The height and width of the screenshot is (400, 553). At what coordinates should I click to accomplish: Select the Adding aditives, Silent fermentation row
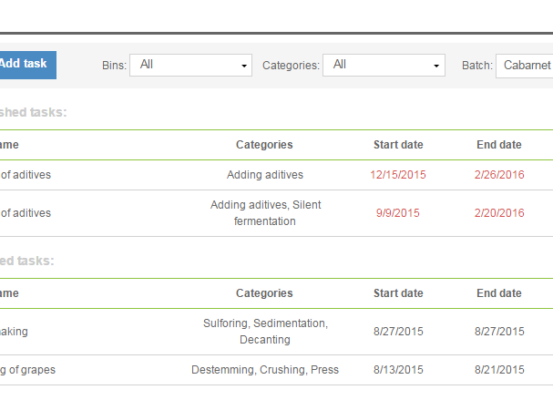click(276, 213)
